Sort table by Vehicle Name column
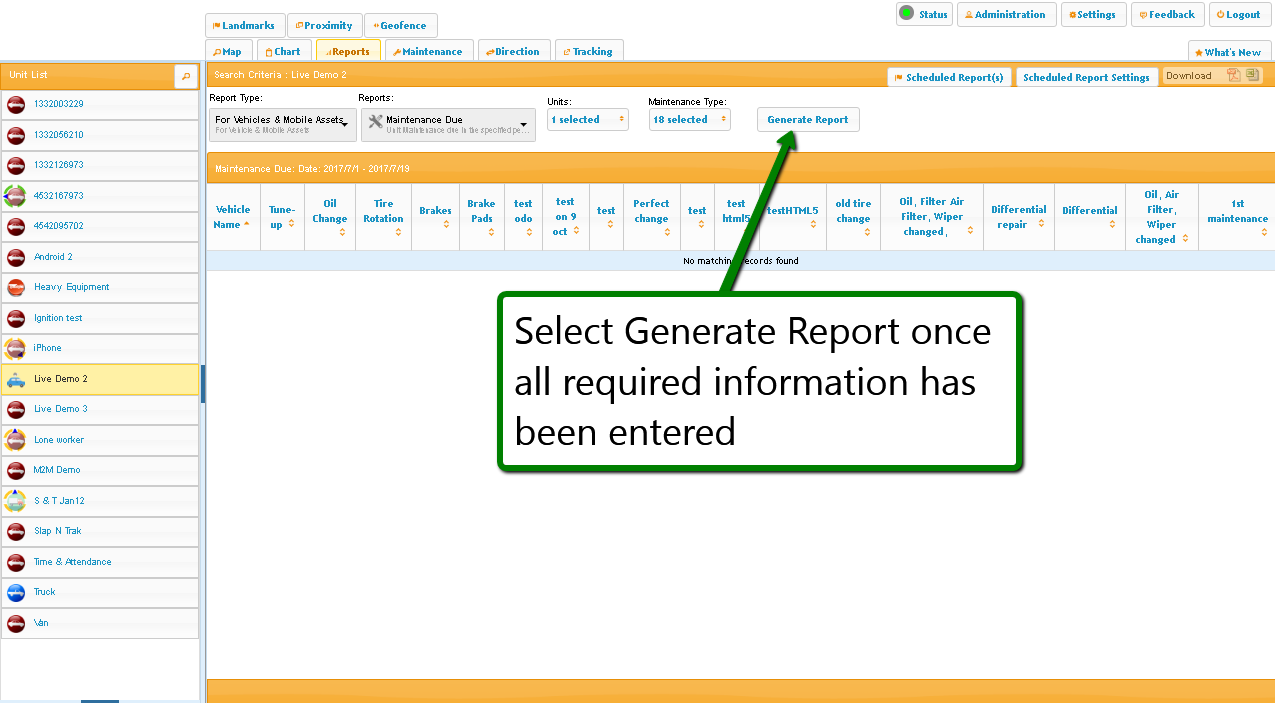1275x703 pixels. pos(233,217)
